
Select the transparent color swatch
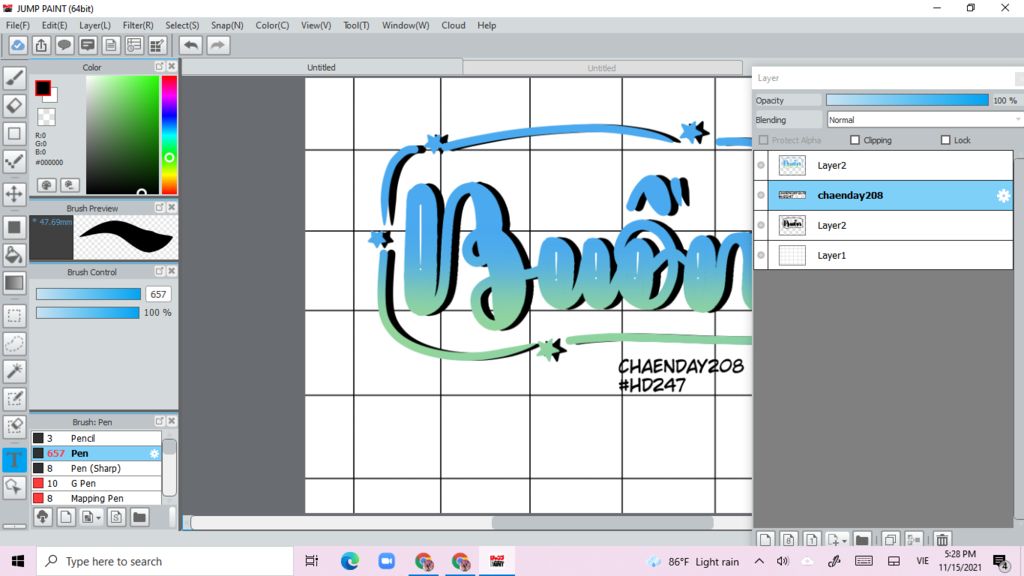pos(46,117)
